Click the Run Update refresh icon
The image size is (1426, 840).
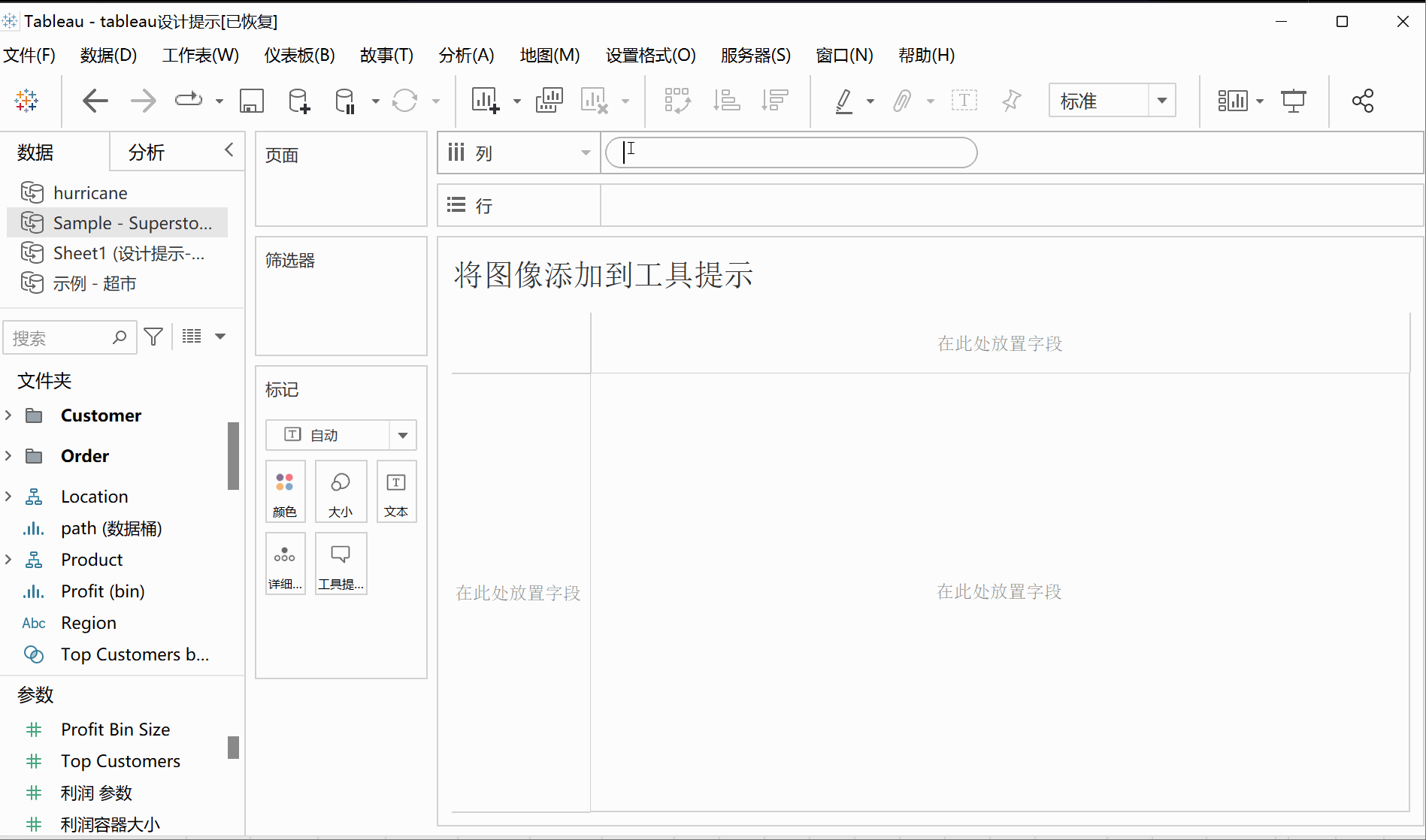[x=405, y=100]
